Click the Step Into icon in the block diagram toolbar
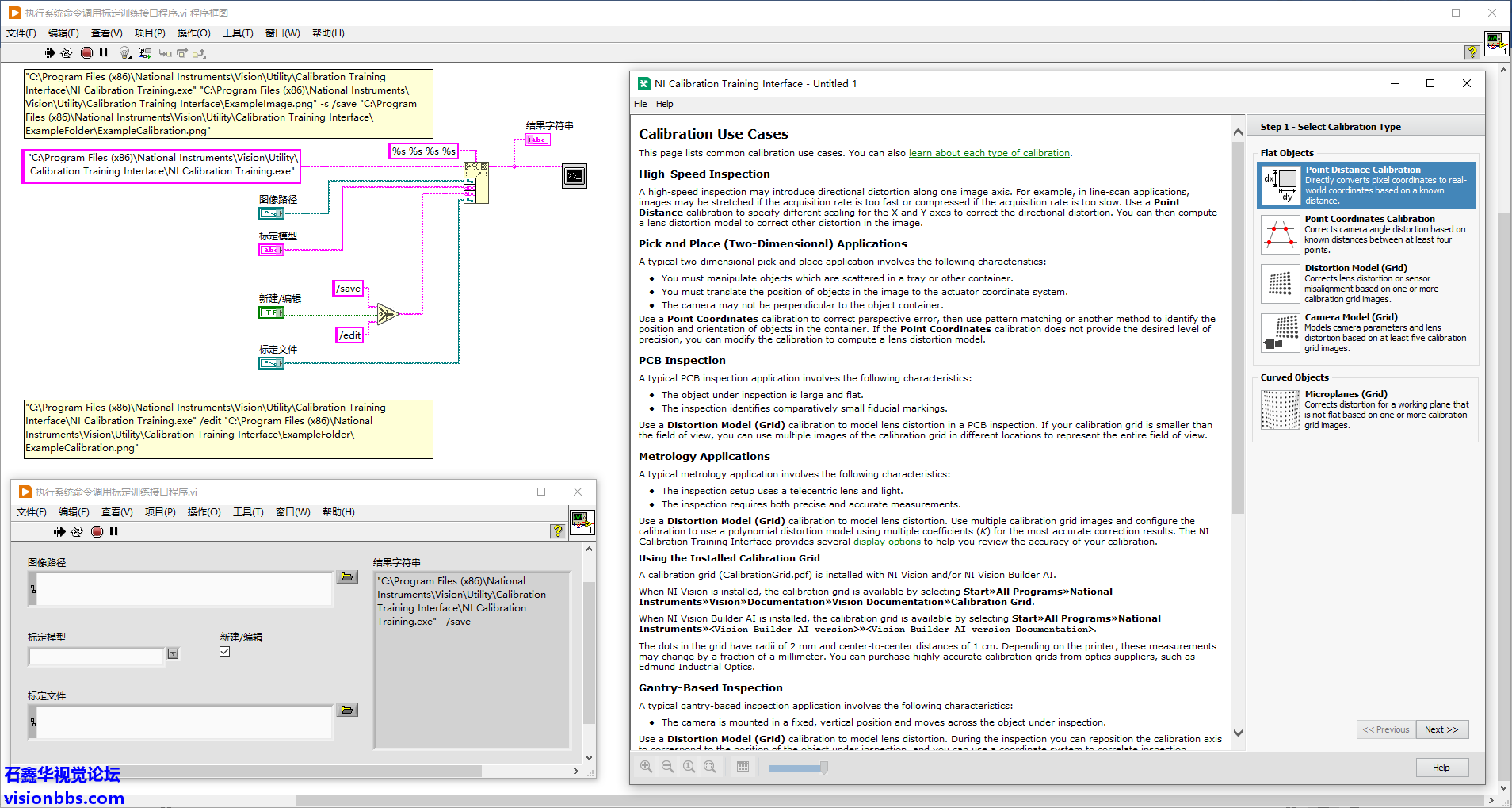Image resolution: width=1512 pixels, height=808 pixels. click(x=165, y=53)
